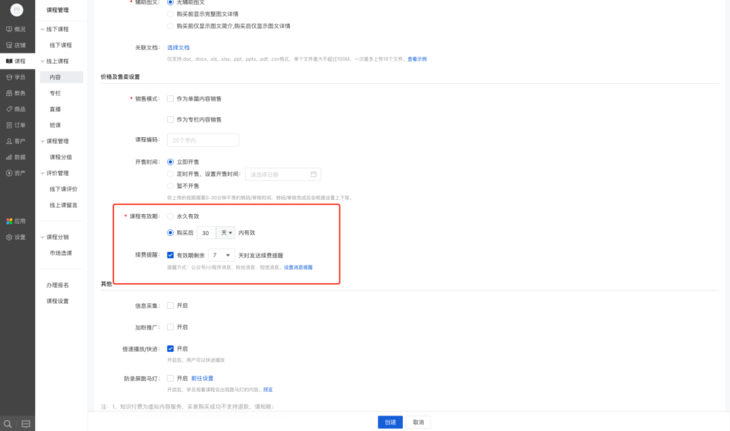The image size is (730, 431).
Task: Open the 应用 apps colorful grid icon
Action: 9,221
